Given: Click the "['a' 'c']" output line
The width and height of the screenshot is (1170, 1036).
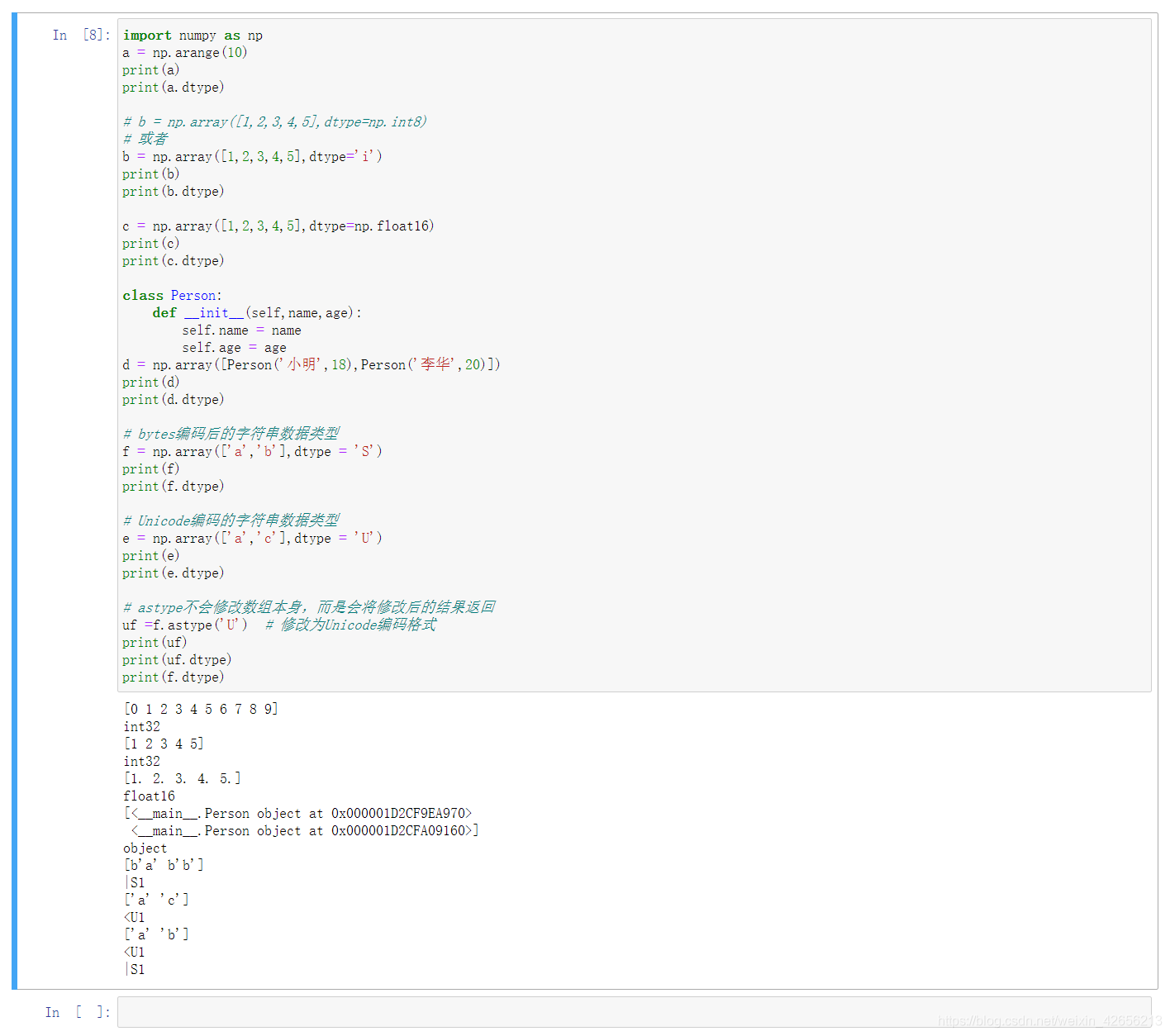Looking at the screenshot, I should 156,901.
